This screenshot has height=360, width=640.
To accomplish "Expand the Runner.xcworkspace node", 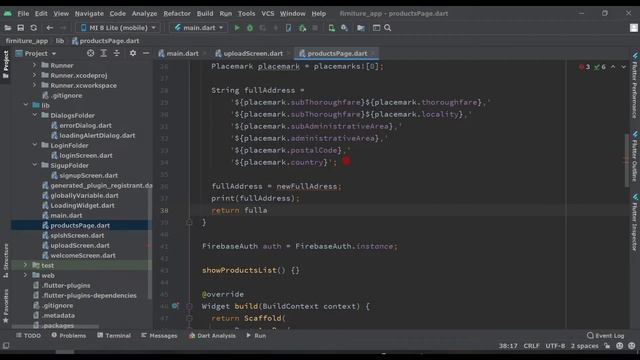I will click(35, 85).
